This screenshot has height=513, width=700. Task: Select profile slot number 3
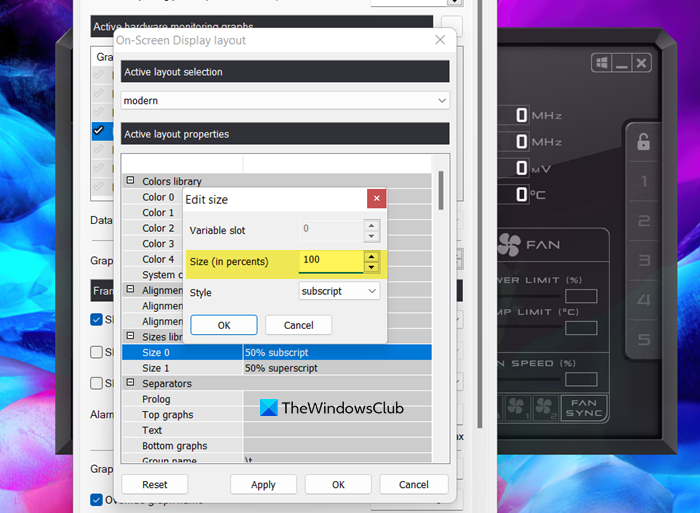coord(644,260)
